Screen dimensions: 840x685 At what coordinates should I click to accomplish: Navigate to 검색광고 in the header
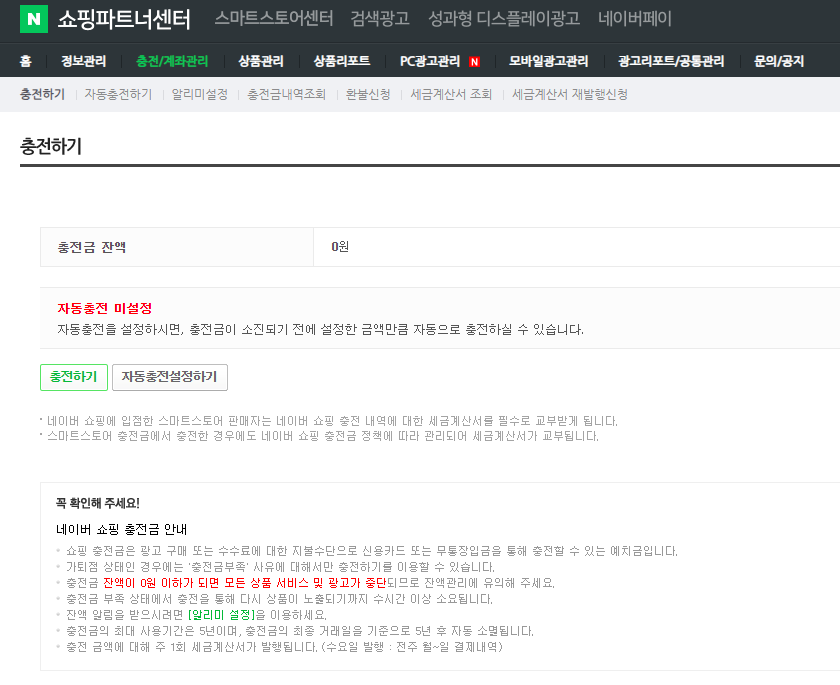377,17
